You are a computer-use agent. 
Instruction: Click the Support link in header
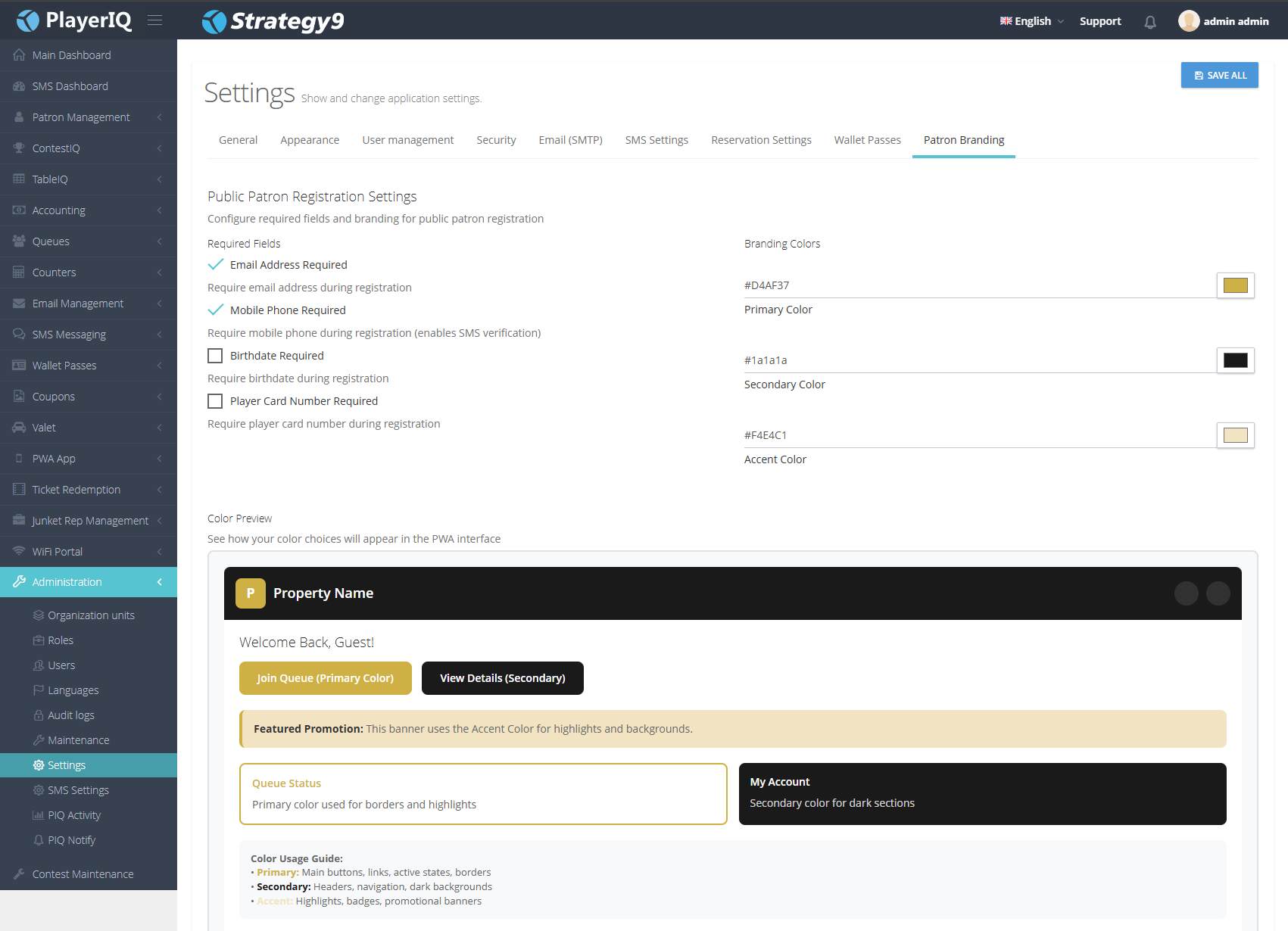tap(1099, 21)
